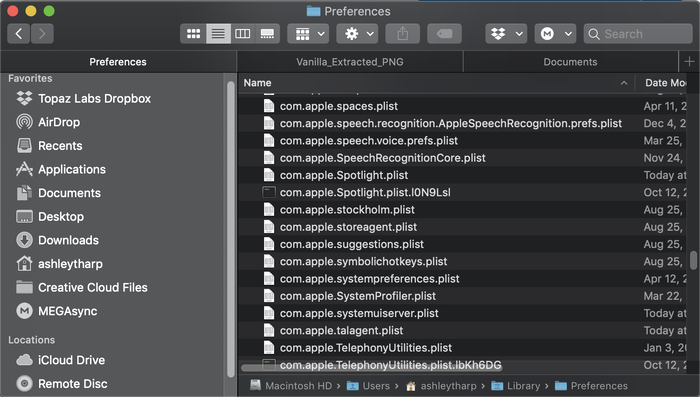This screenshot has width=700, height=397.
Task: Open the gear action menu
Action: tap(358, 33)
